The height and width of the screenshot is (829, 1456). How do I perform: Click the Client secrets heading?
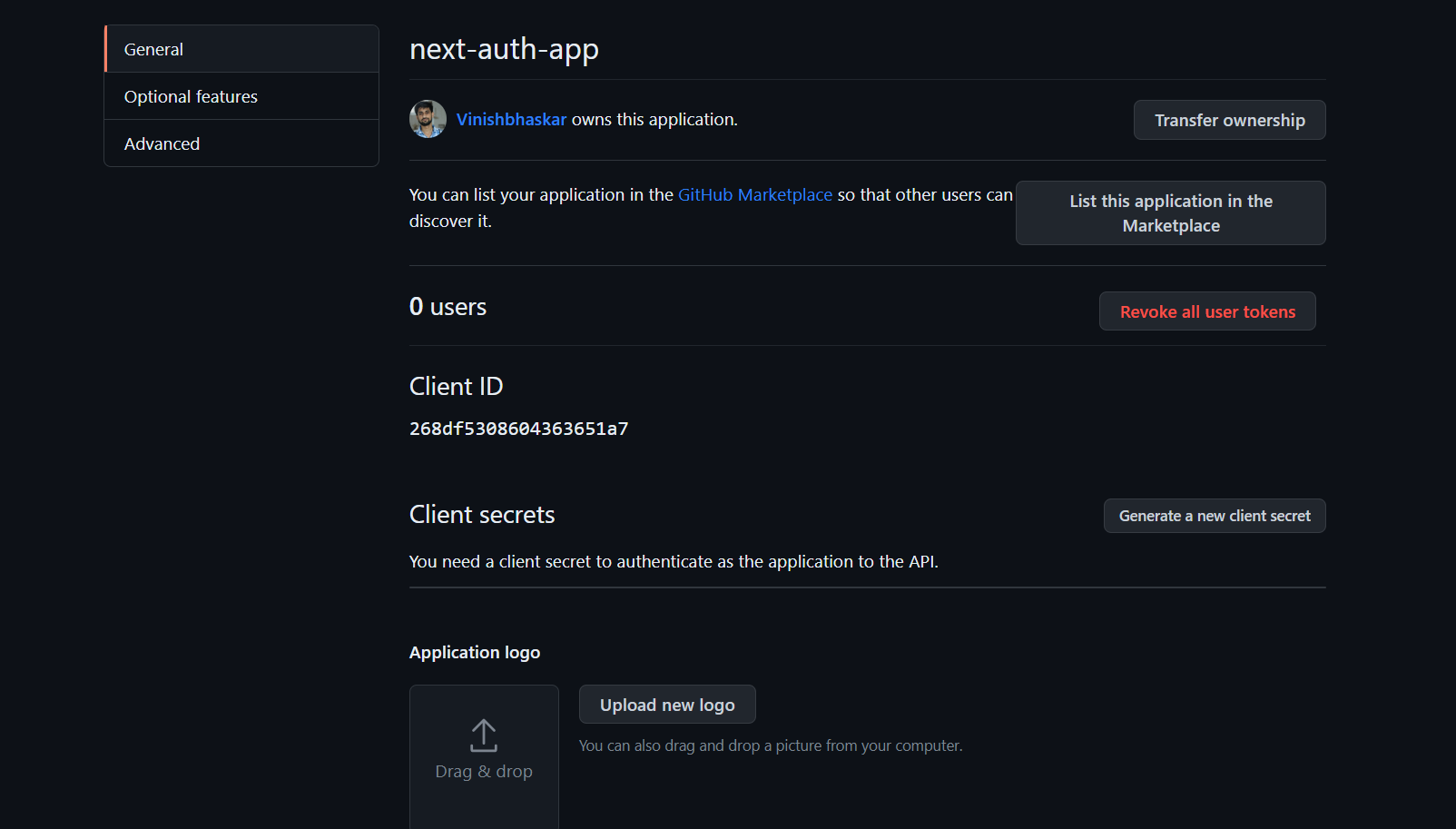(x=482, y=515)
